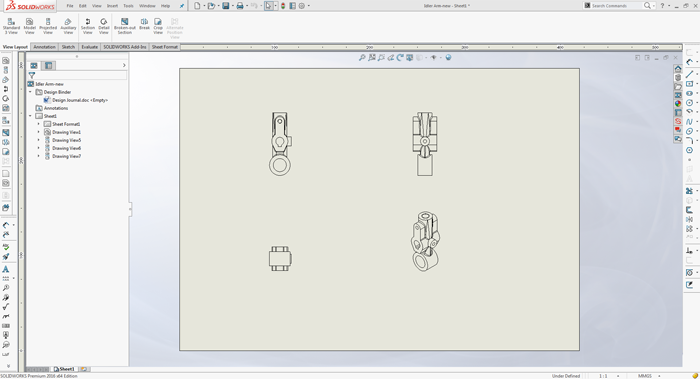The height and width of the screenshot is (379, 700).
Task: Select the Section View tool
Action: pos(88,26)
